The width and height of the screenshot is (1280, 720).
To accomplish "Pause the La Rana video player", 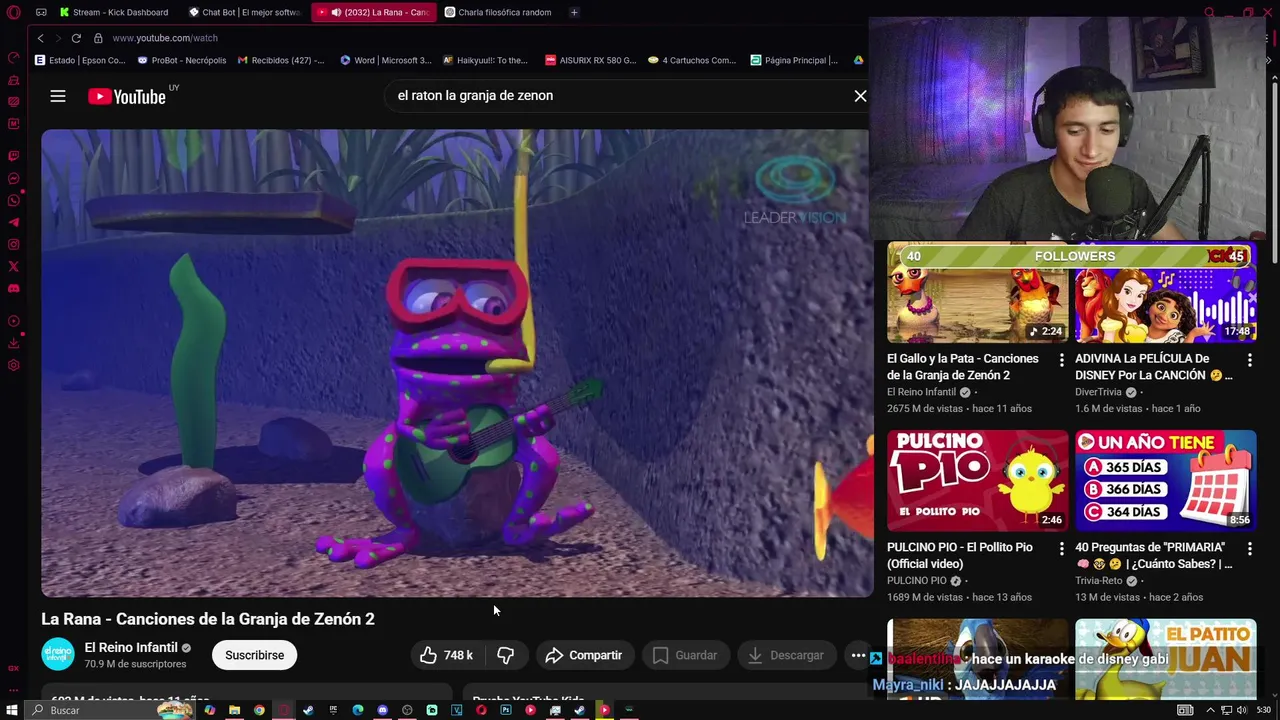I will (456, 363).
